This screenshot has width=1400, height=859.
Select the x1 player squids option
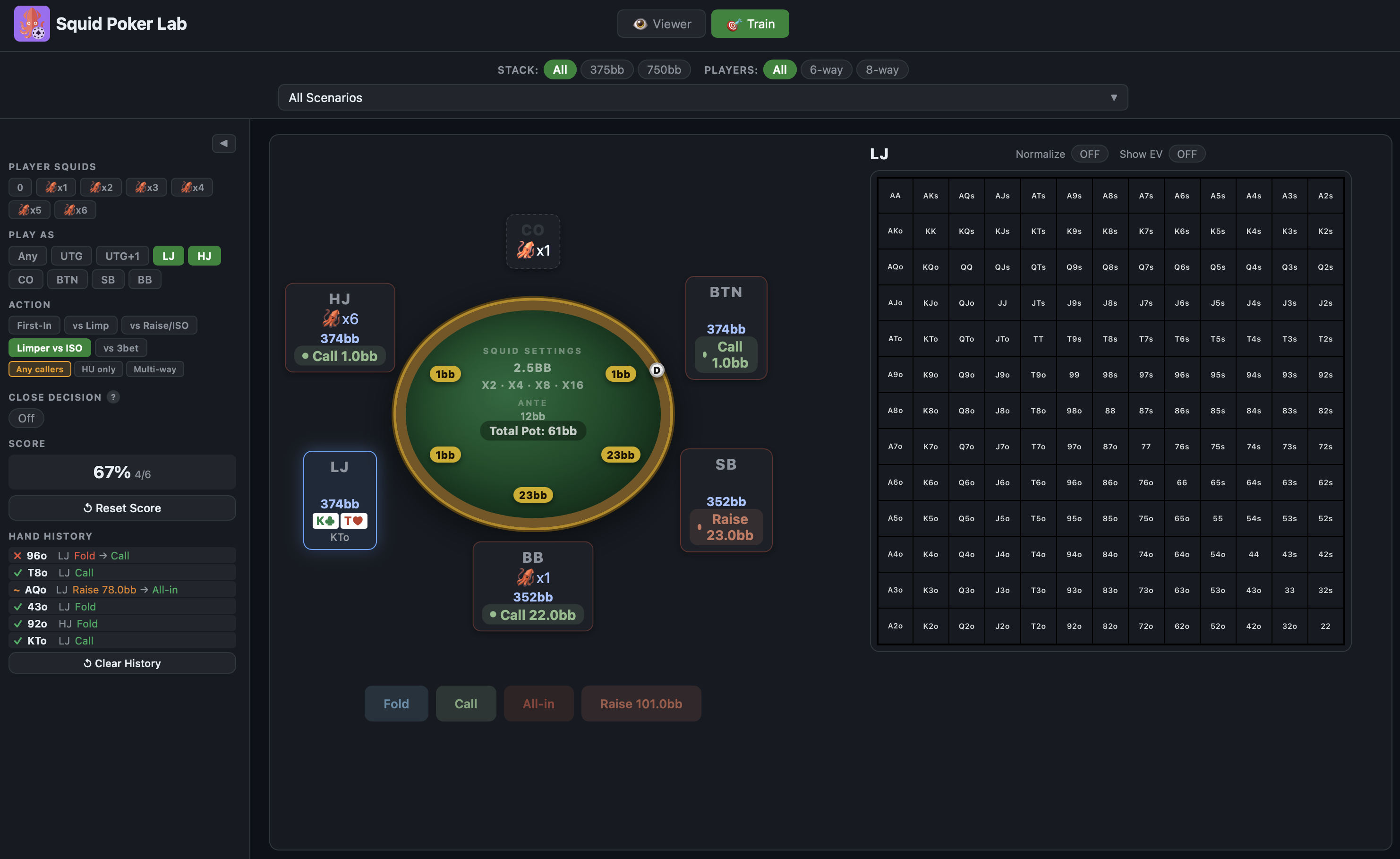(x=56, y=187)
